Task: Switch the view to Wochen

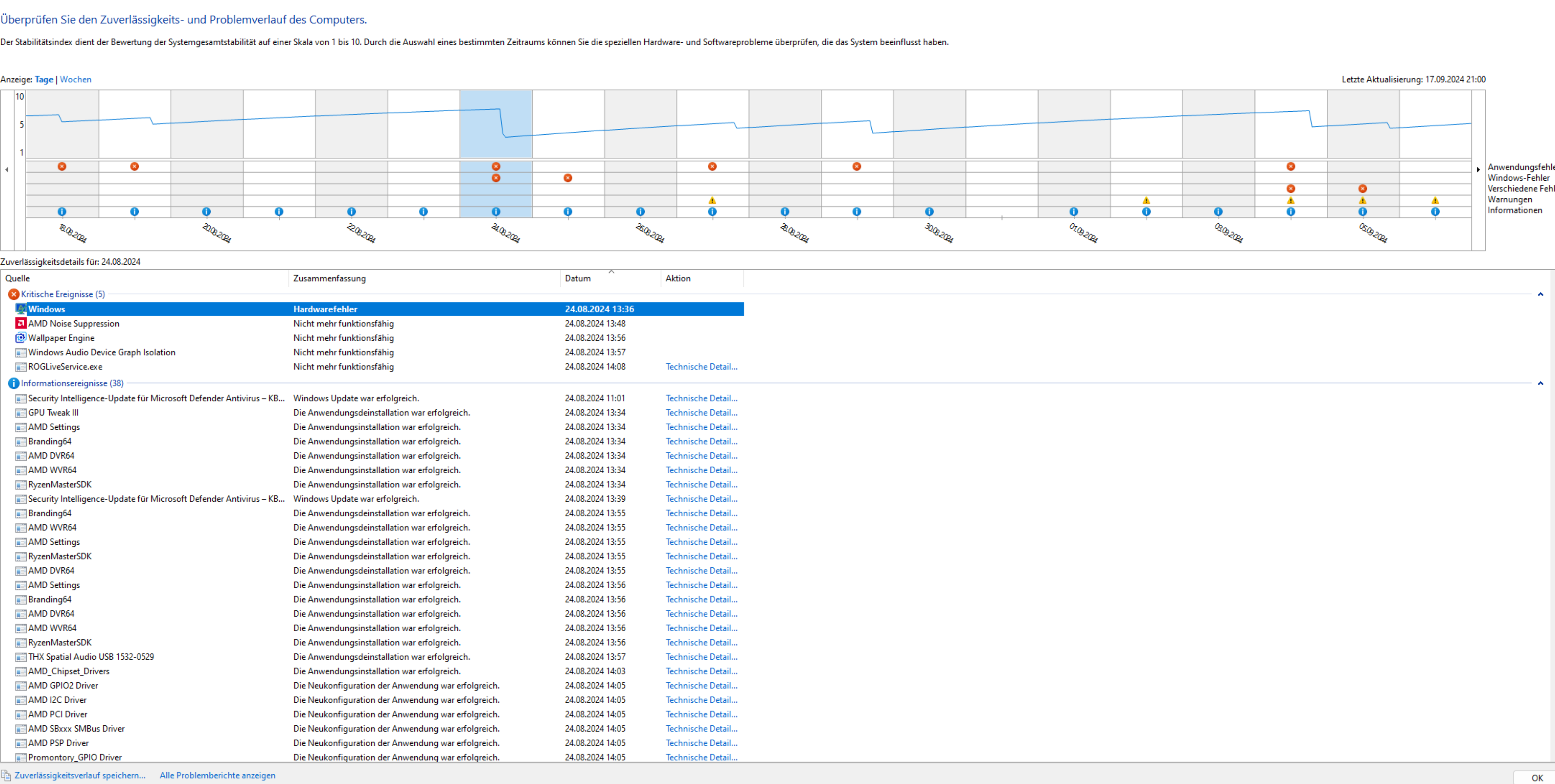Action: pos(76,80)
